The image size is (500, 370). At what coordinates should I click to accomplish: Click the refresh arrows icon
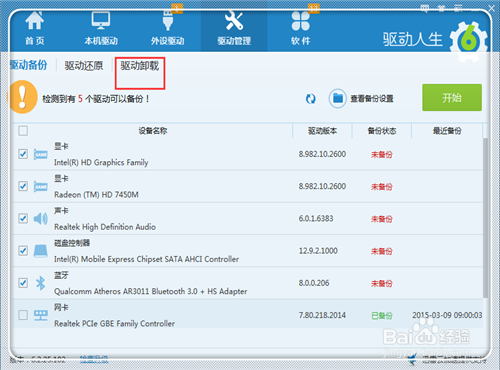pyautogui.click(x=311, y=99)
